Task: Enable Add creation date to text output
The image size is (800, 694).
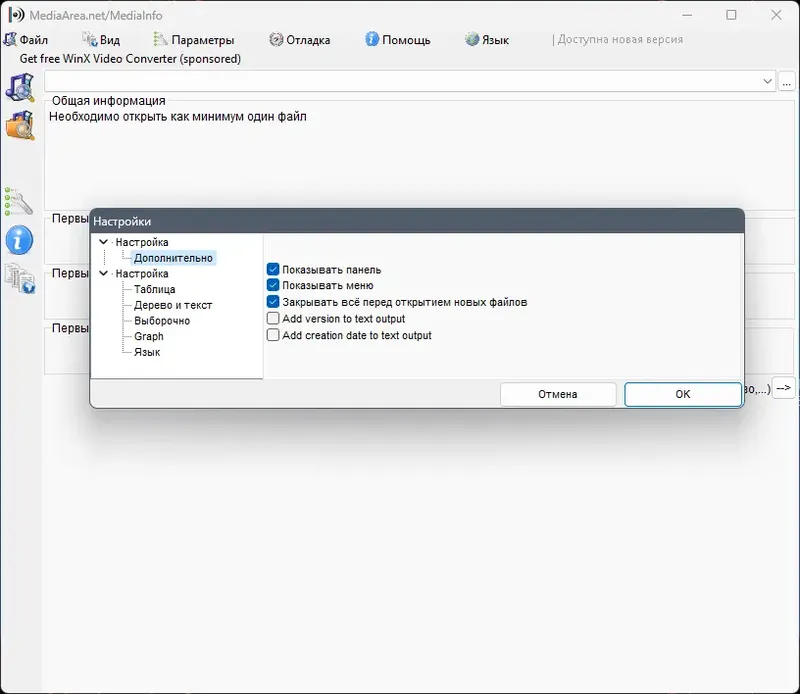Action: pyautogui.click(x=273, y=335)
